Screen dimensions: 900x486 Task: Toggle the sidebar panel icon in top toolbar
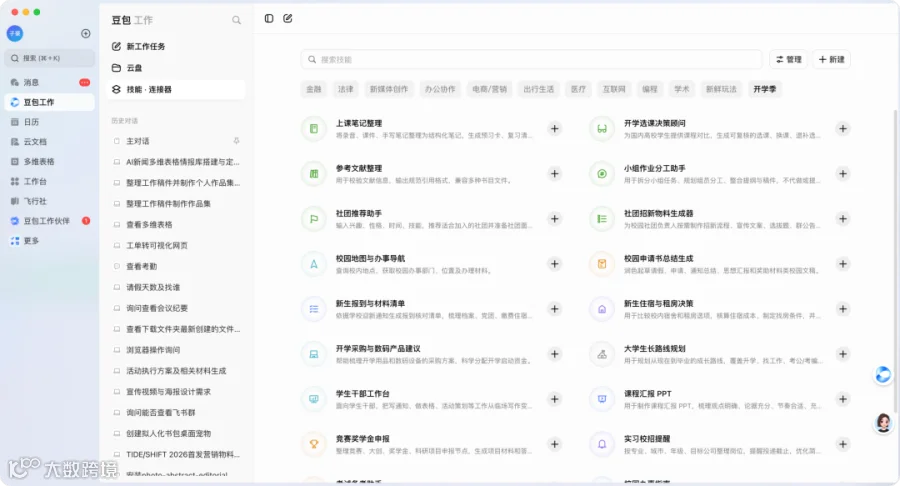coord(269,18)
